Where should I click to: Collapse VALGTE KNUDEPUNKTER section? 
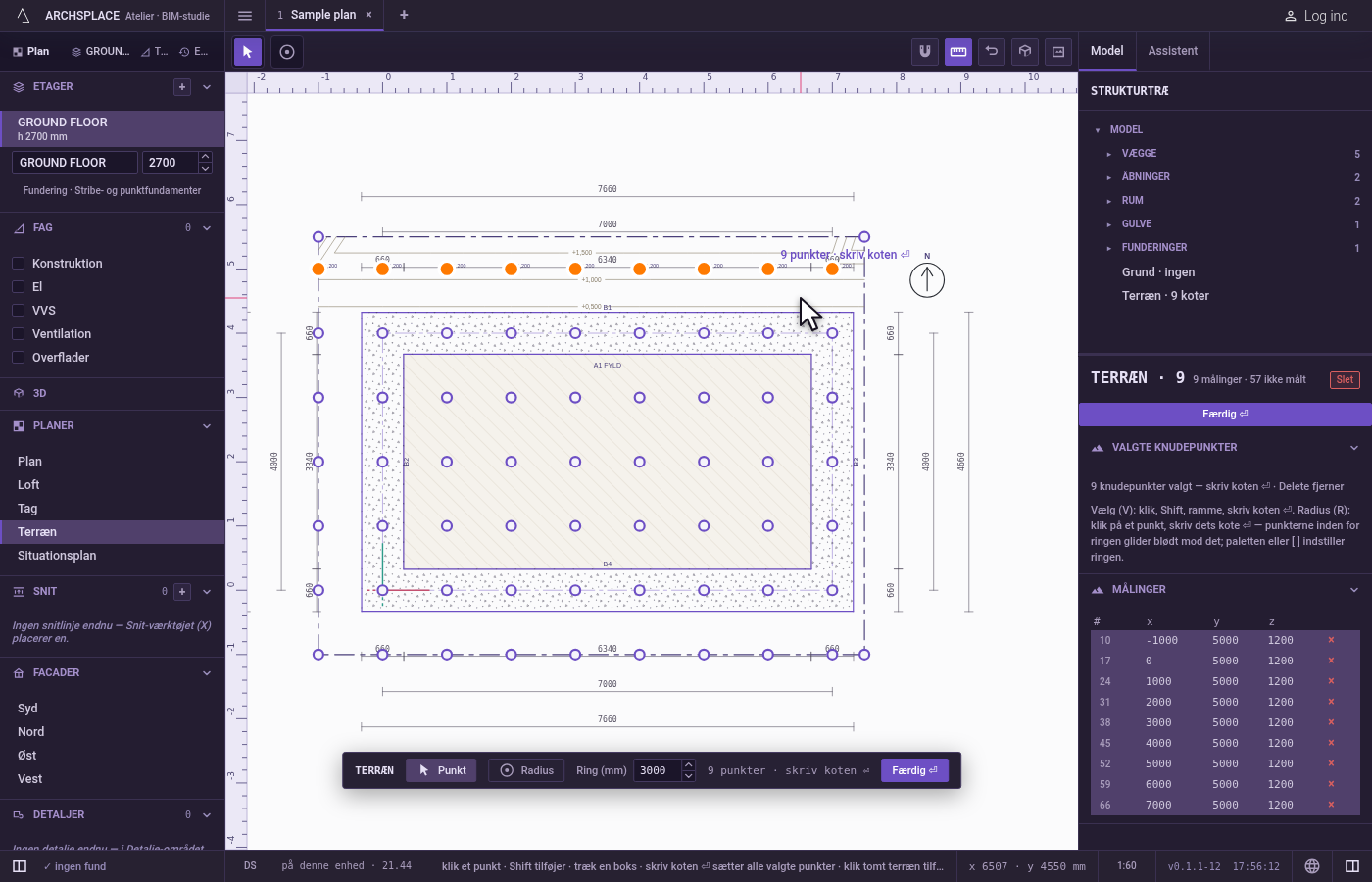coord(1354,448)
